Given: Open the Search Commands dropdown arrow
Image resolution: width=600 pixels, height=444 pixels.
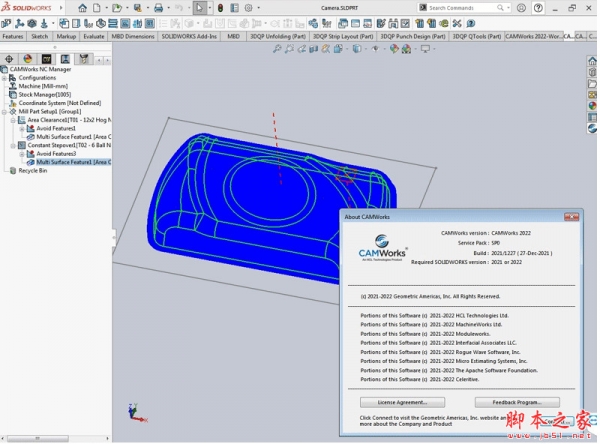Looking at the screenshot, I should click(x=508, y=8).
